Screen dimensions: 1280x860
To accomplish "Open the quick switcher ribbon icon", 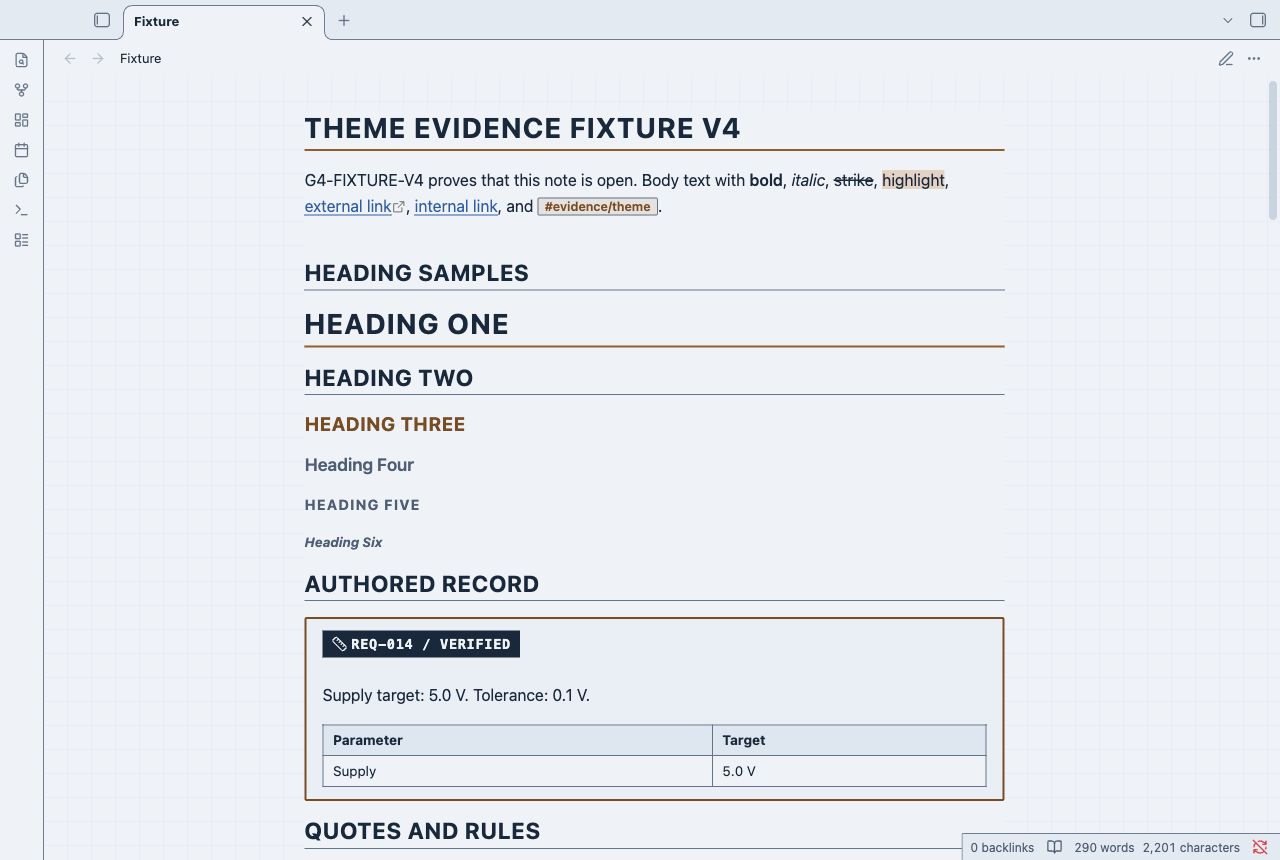I will tap(21, 60).
